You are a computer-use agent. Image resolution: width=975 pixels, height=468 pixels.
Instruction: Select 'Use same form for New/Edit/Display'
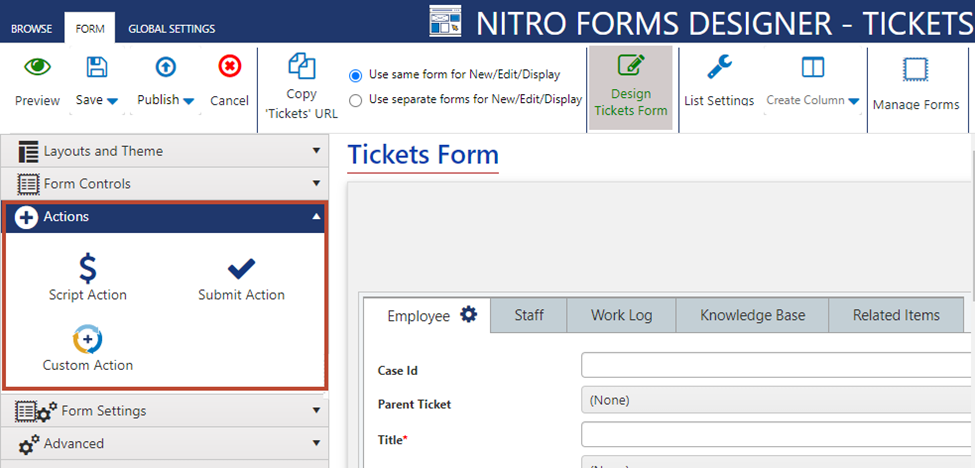pos(356,76)
